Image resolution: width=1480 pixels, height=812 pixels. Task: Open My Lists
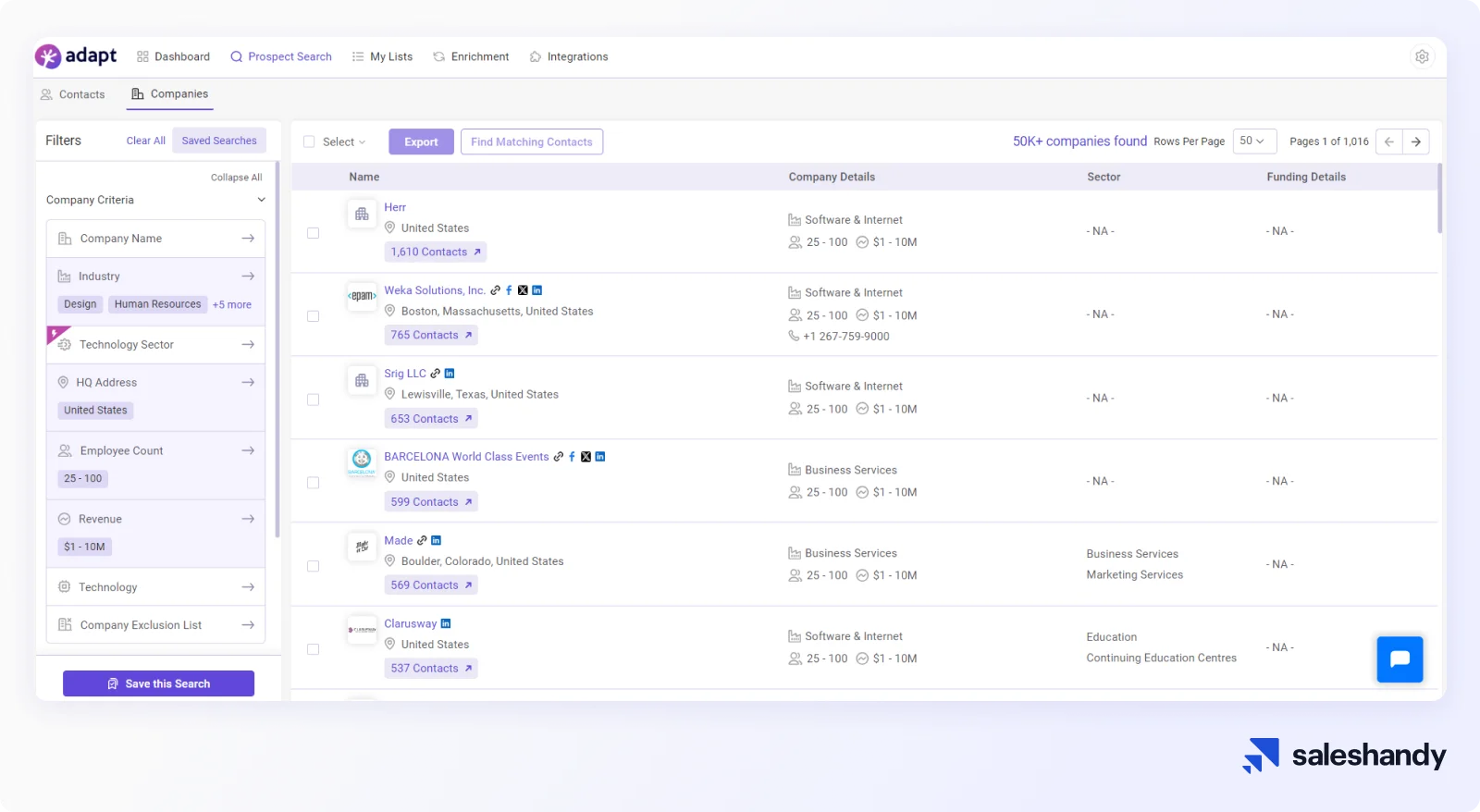[x=382, y=56]
